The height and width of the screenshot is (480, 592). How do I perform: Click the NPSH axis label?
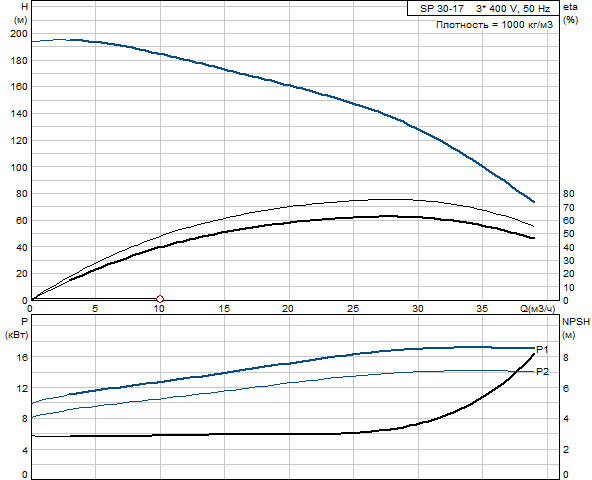[x=576, y=321]
